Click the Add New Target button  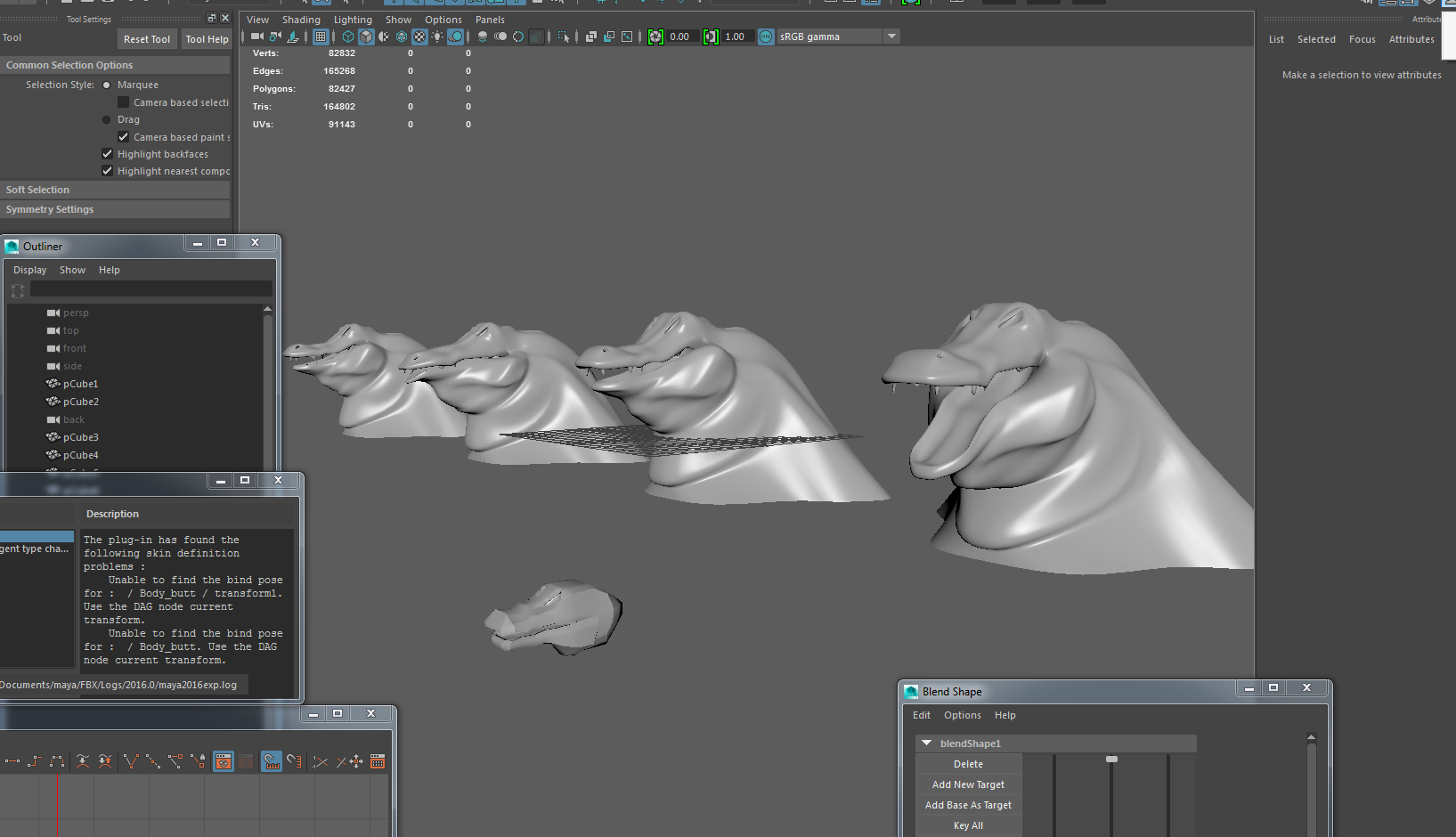point(968,784)
